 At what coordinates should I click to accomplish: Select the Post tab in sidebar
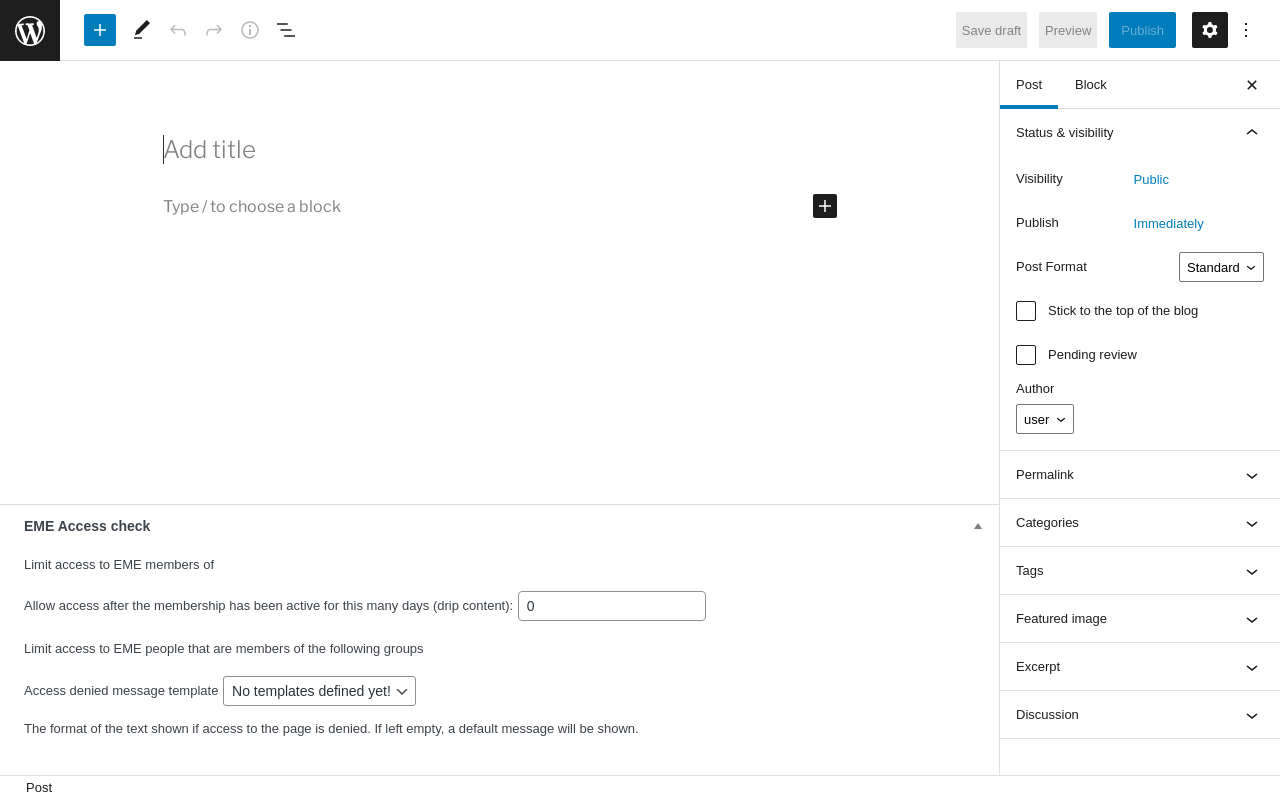(x=1029, y=85)
